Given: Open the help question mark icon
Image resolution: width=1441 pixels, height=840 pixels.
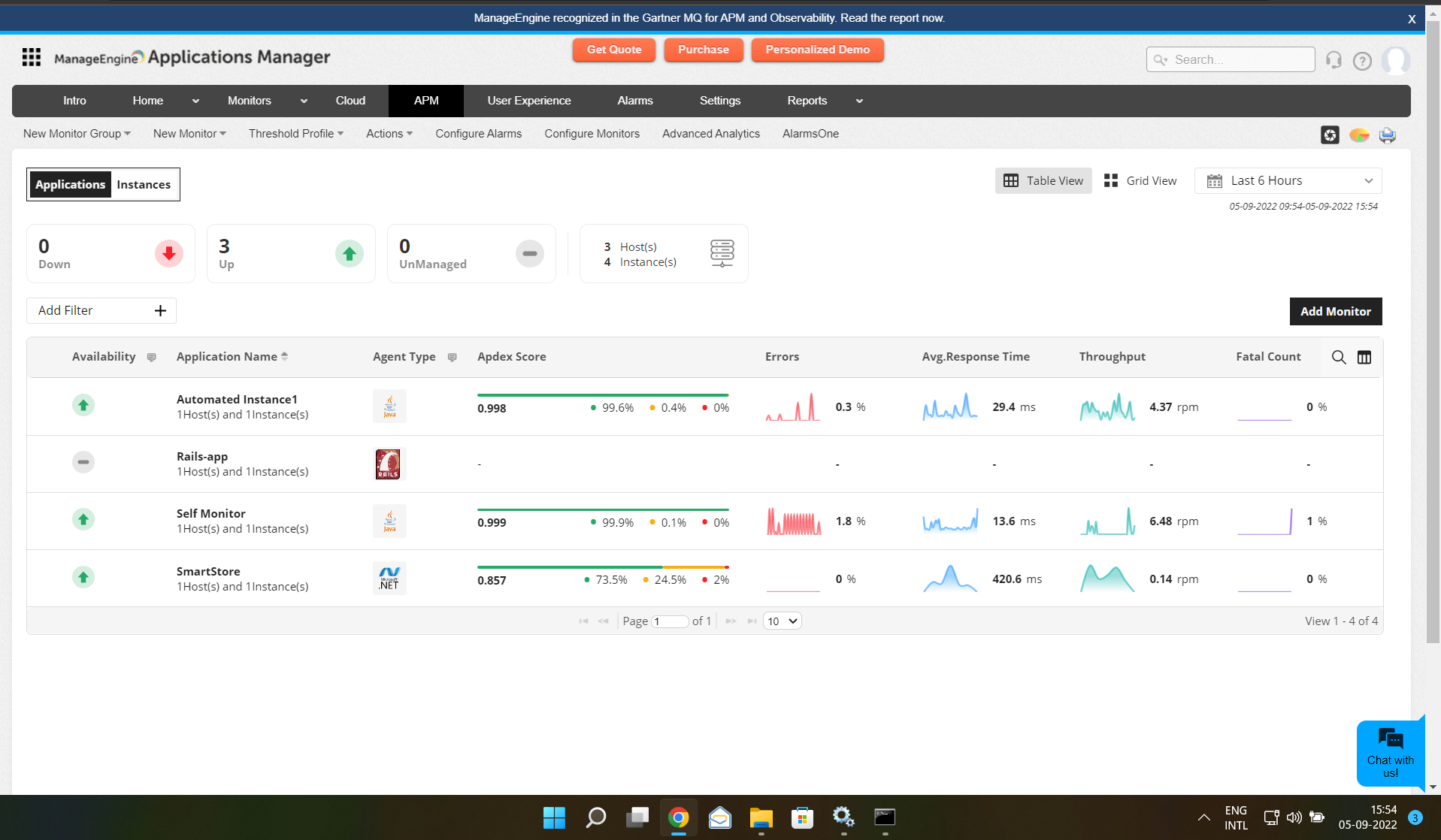Looking at the screenshot, I should (1362, 61).
